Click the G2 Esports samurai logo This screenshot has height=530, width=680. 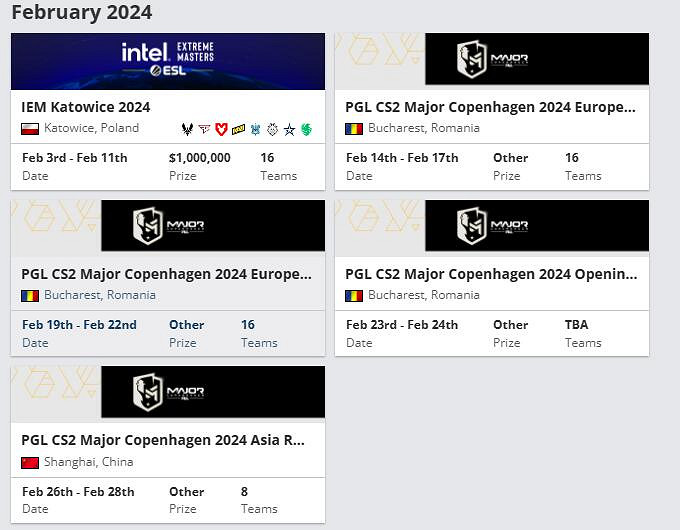click(272, 129)
